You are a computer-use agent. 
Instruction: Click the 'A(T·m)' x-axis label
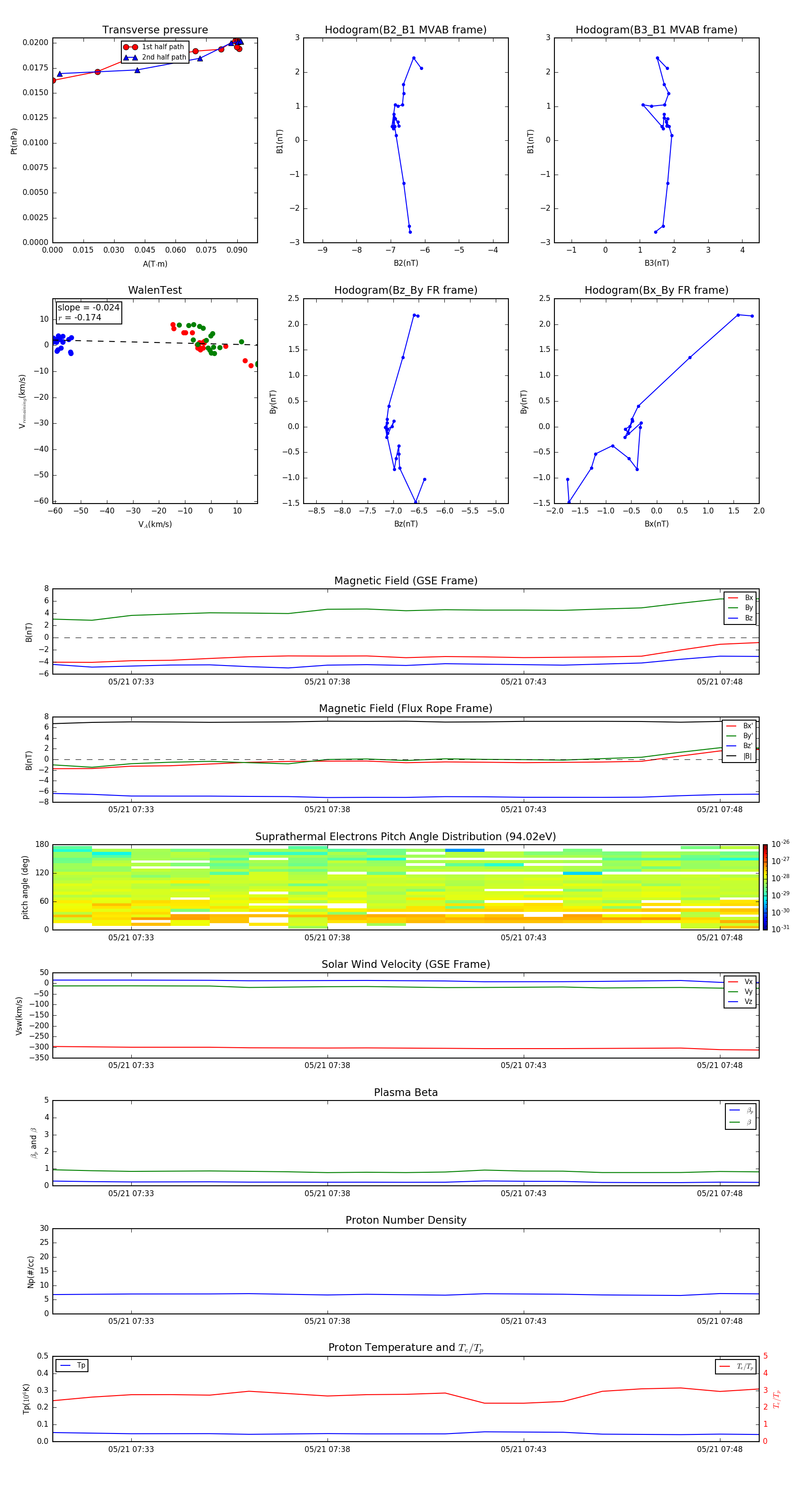[x=155, y=264]
